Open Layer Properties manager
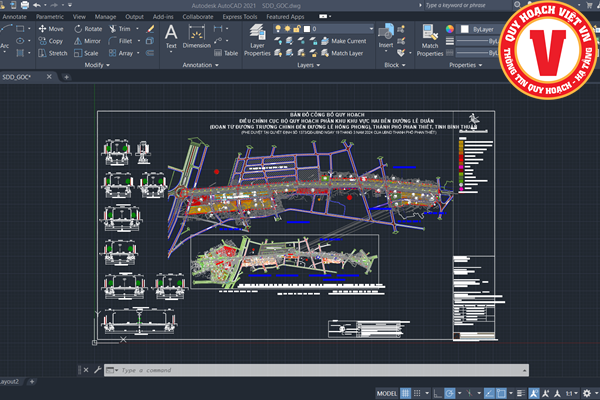Viewport: 600px width, 400px height. pos(257,40)
